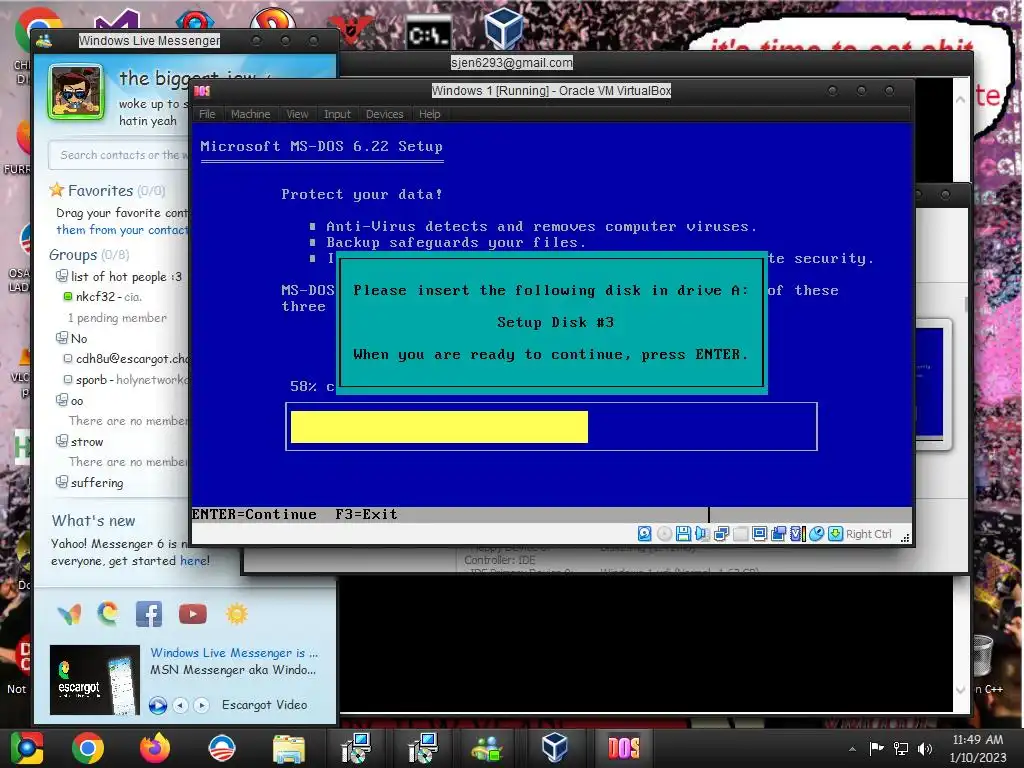The image size is (1024, 768).
Task: Click the MSN butterfly icon in Messenger
Action: [69, 614]
